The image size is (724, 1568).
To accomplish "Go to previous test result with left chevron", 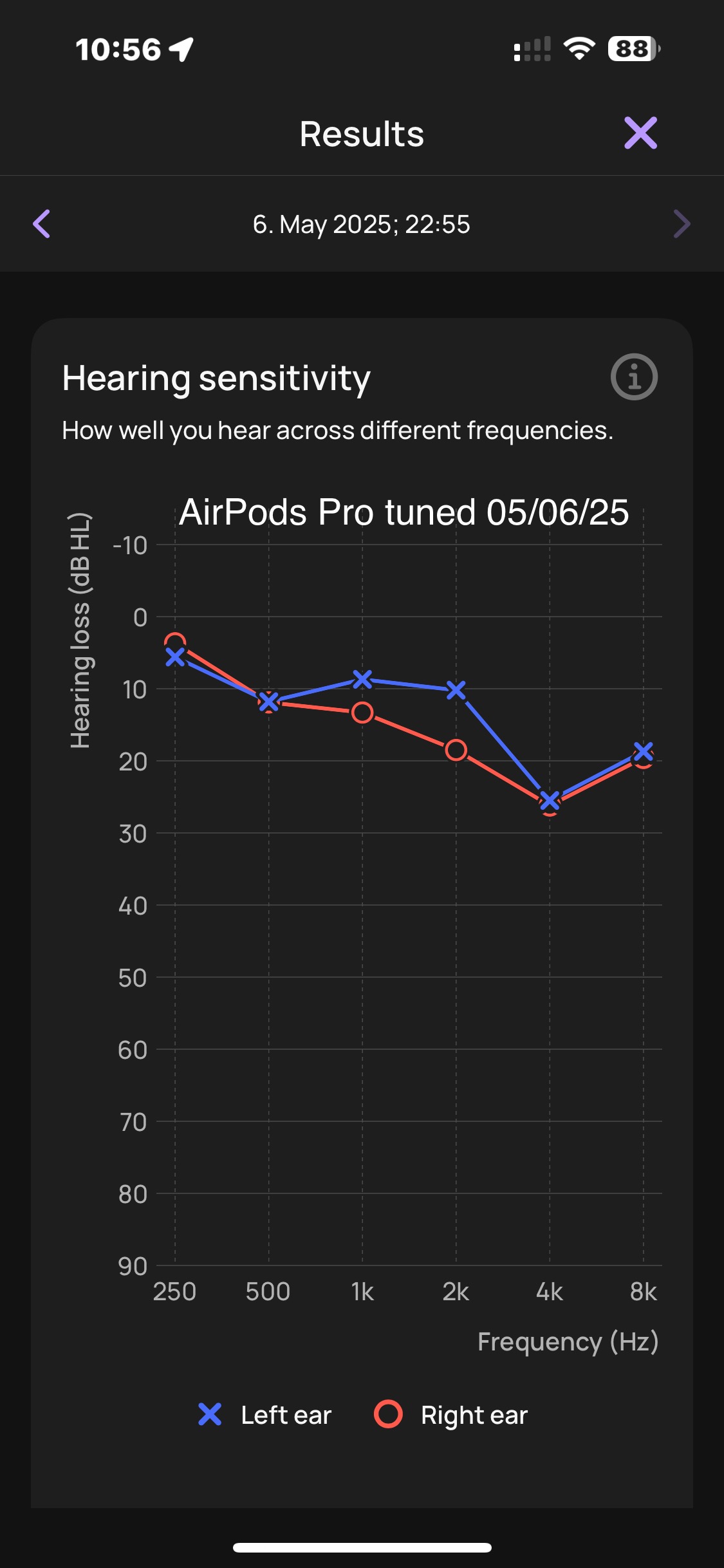I will 41,224.
